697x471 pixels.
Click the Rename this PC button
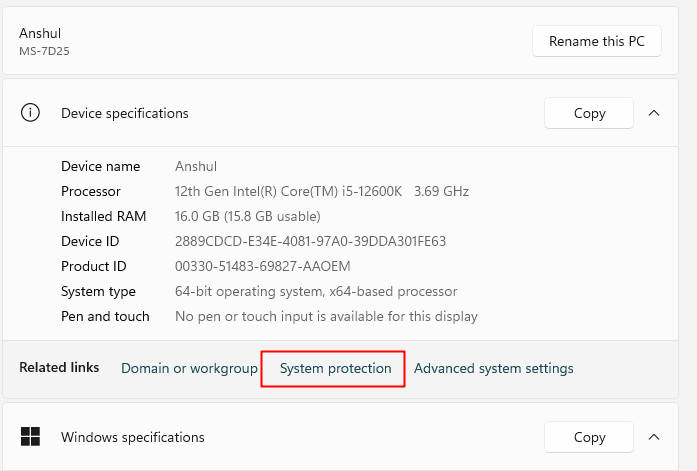click(597, 41)
